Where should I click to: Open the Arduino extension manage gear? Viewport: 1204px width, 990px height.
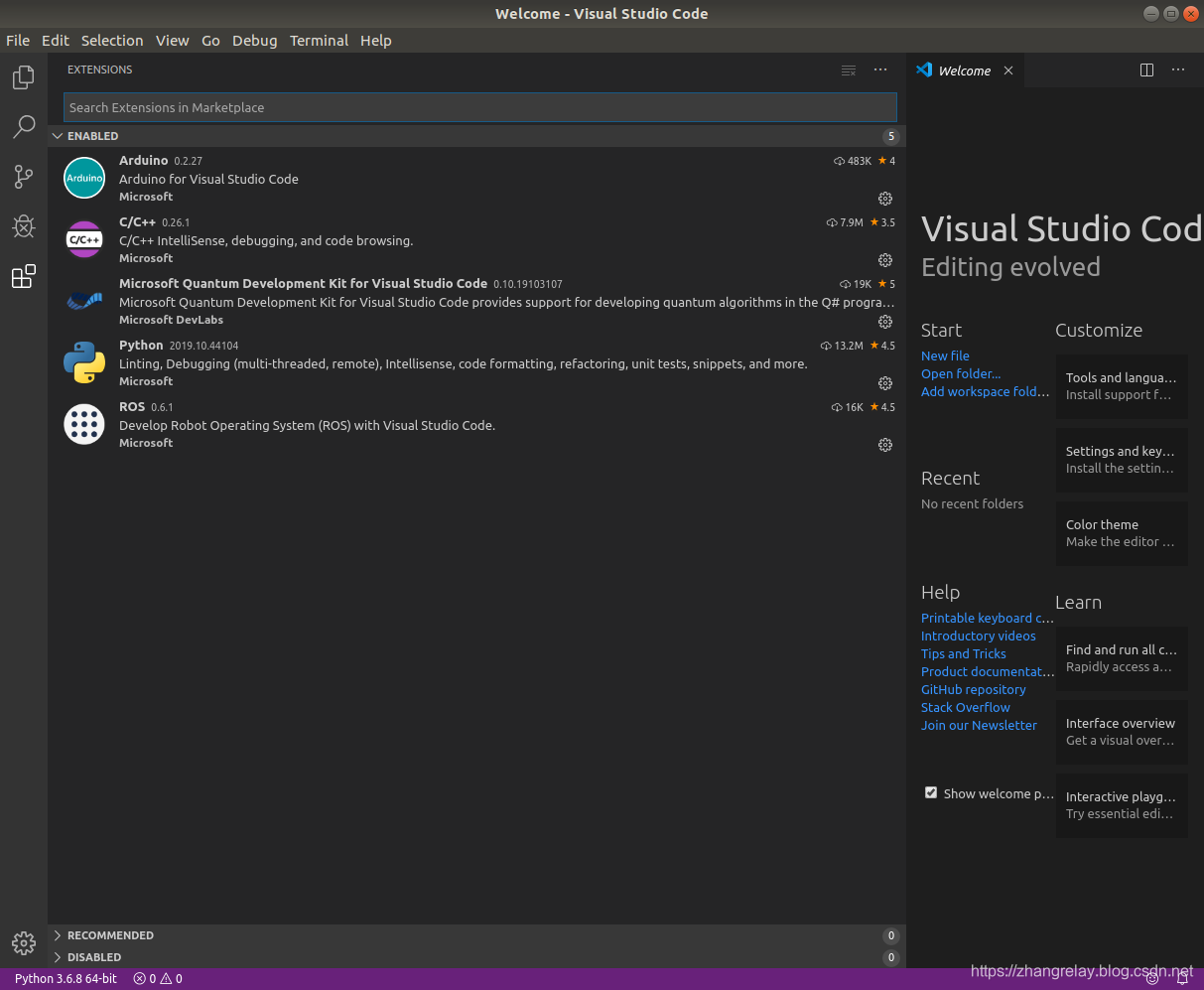coord(885,199)
